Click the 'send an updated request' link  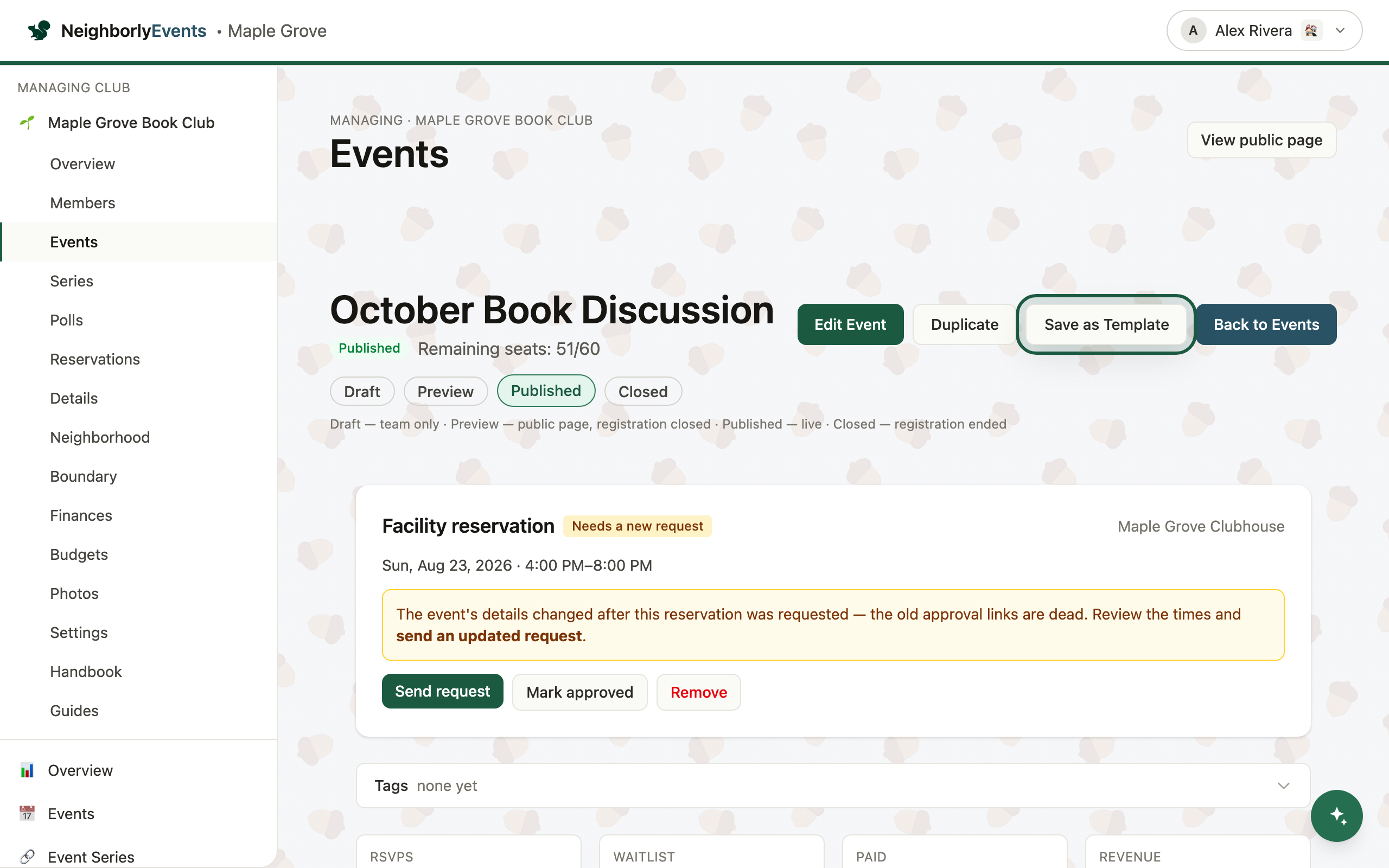point(489,636)
